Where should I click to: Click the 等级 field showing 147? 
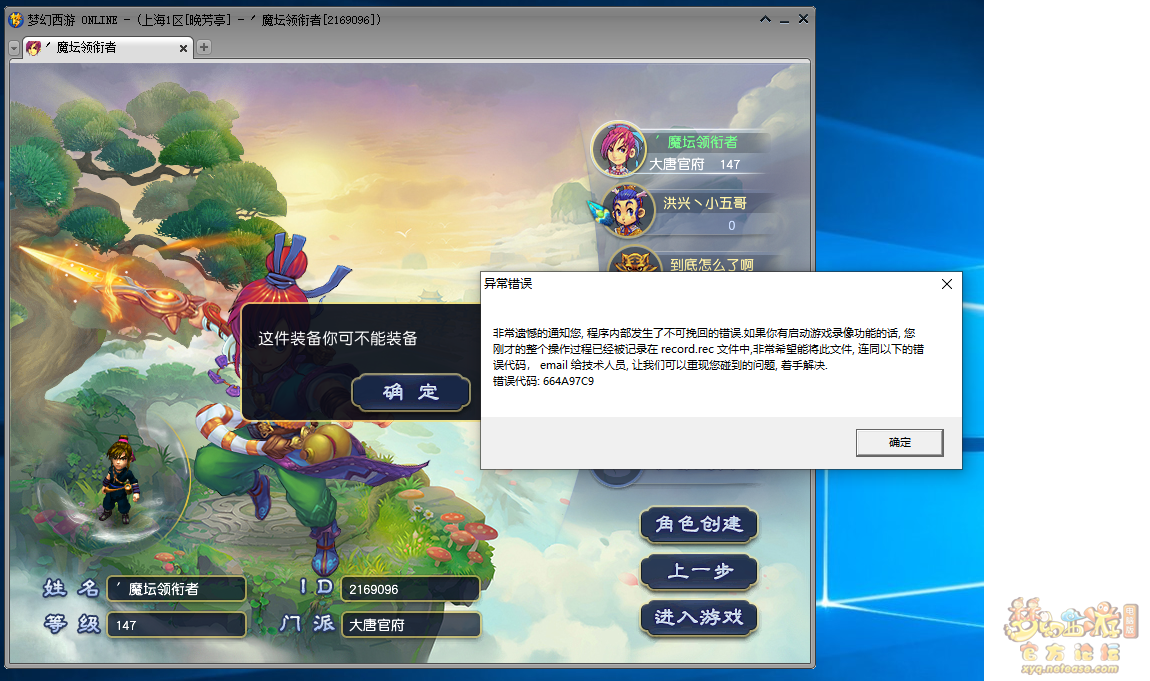[x=176, y=625]
